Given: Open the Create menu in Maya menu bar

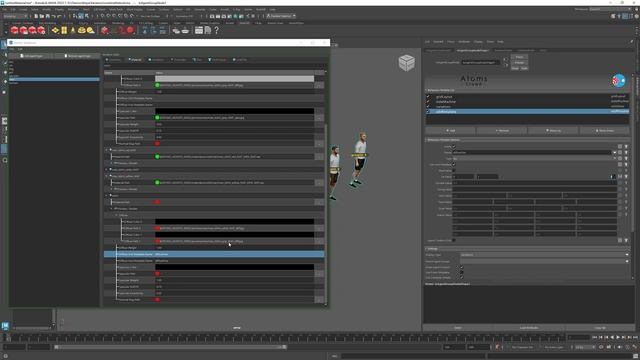Looking at the screenshot, I should pyautogui.click(x=24, y=9).
